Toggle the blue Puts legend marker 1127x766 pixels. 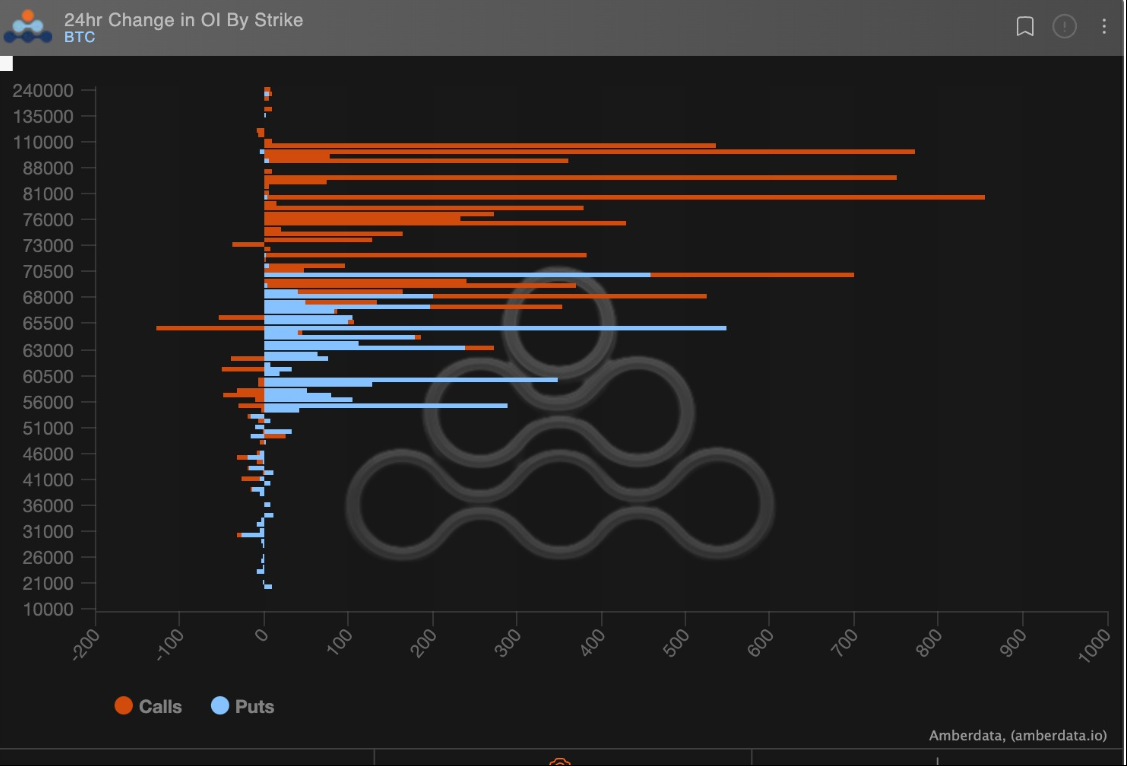pos(220,706)
